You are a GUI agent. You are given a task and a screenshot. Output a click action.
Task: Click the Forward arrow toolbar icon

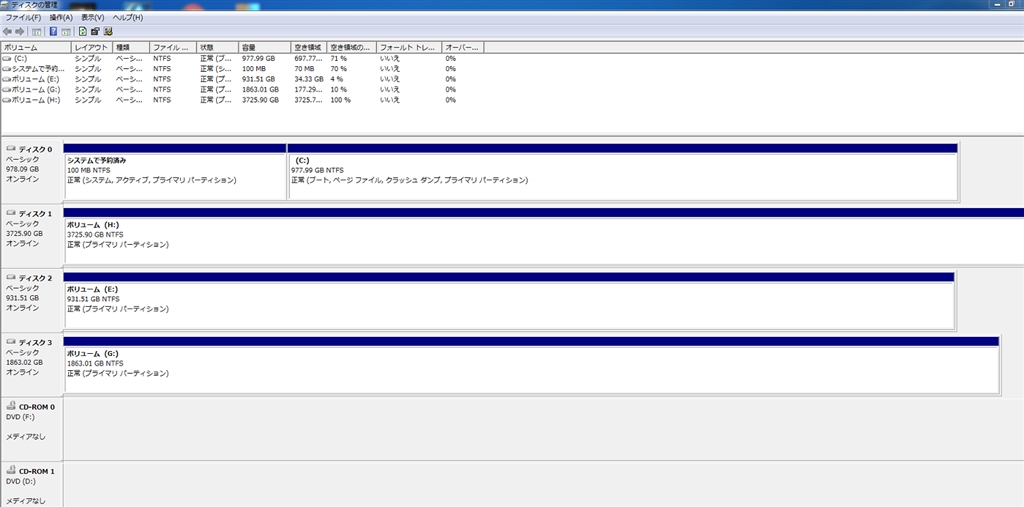pos(20,31)
